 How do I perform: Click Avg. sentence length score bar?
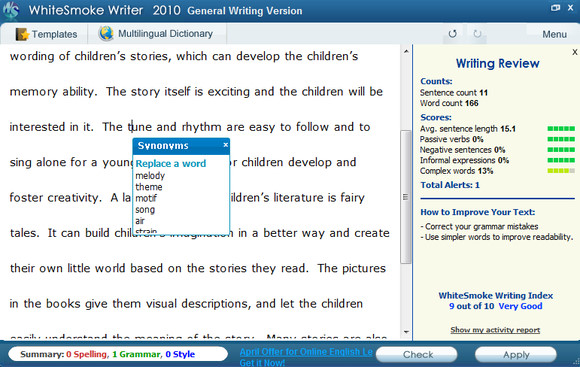tap(561, 129)
